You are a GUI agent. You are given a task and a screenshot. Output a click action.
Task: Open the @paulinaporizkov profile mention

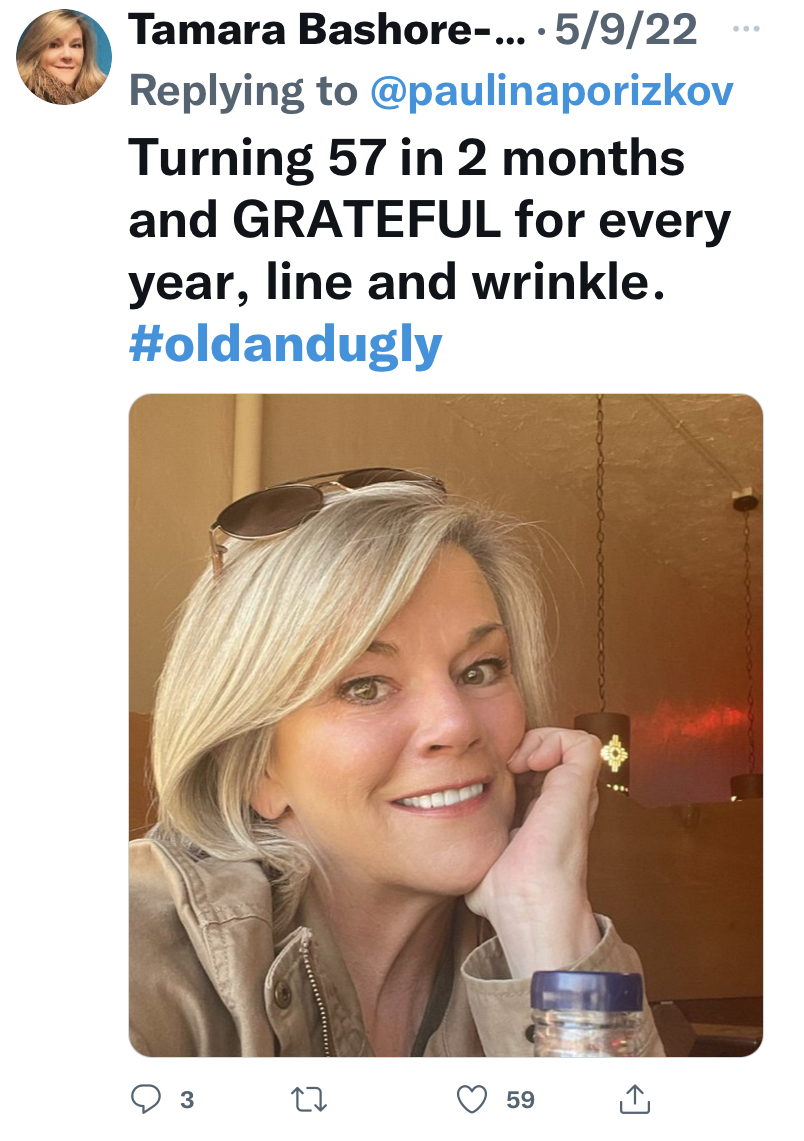click(x=552, y=92)
